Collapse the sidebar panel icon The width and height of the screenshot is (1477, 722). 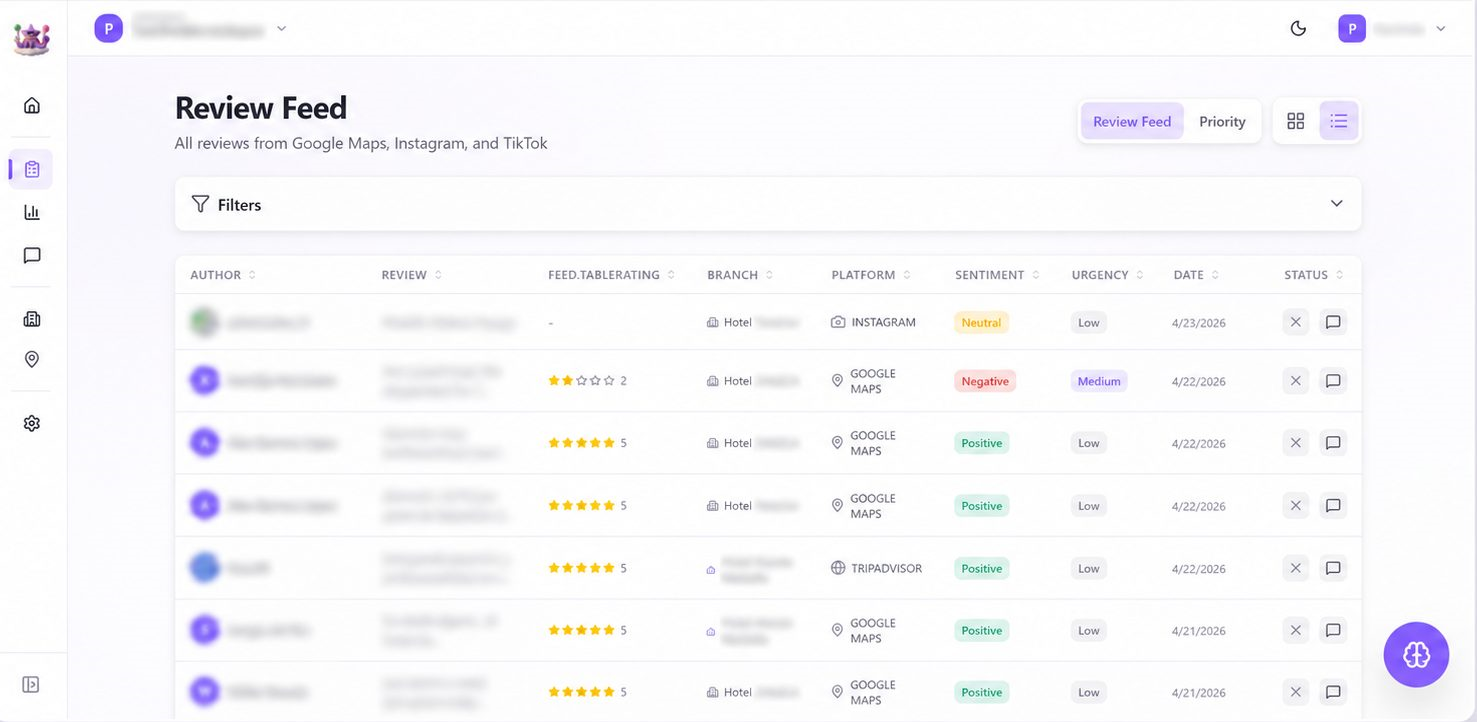[x=31, y=685]
